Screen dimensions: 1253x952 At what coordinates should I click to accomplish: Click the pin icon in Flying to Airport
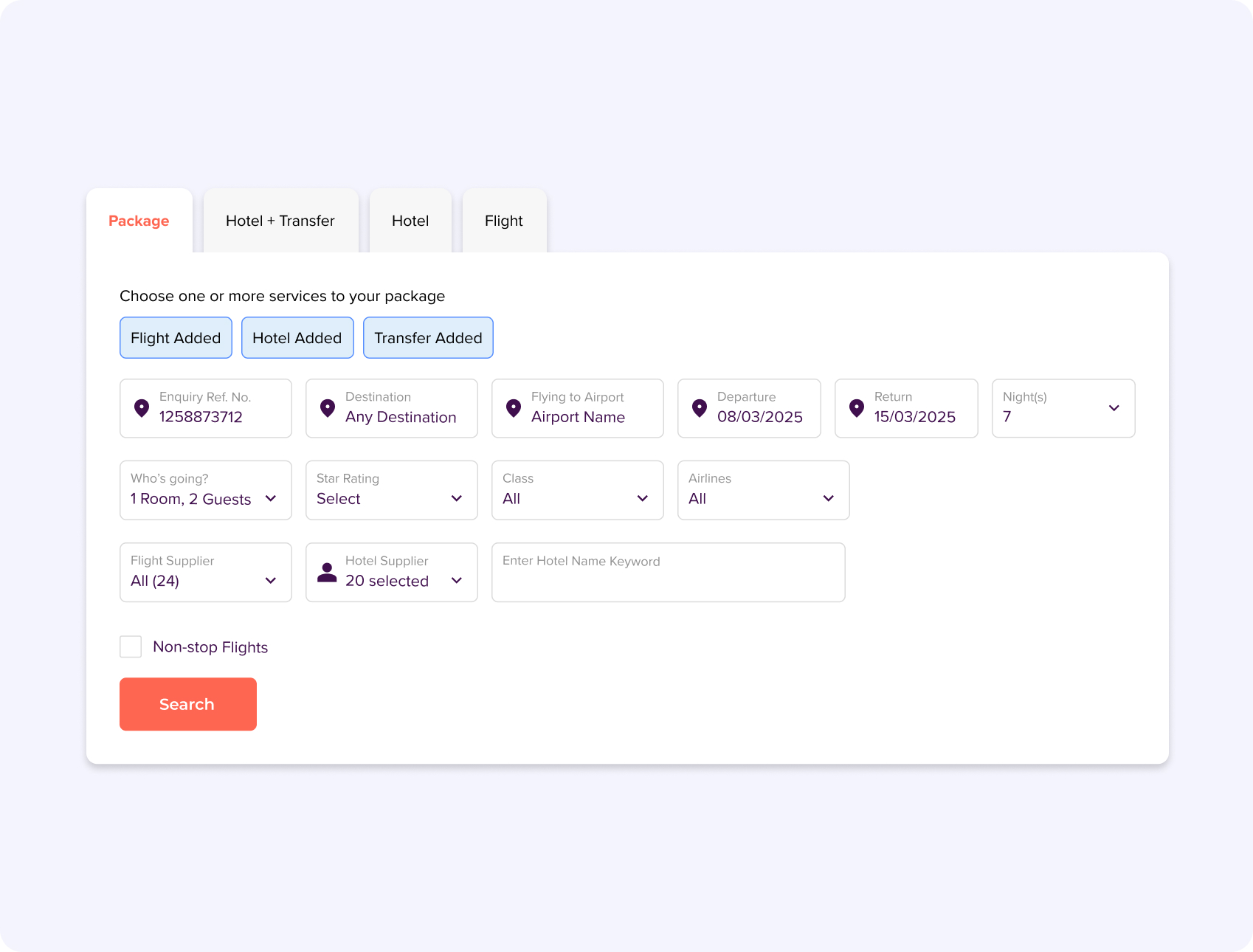514,408
